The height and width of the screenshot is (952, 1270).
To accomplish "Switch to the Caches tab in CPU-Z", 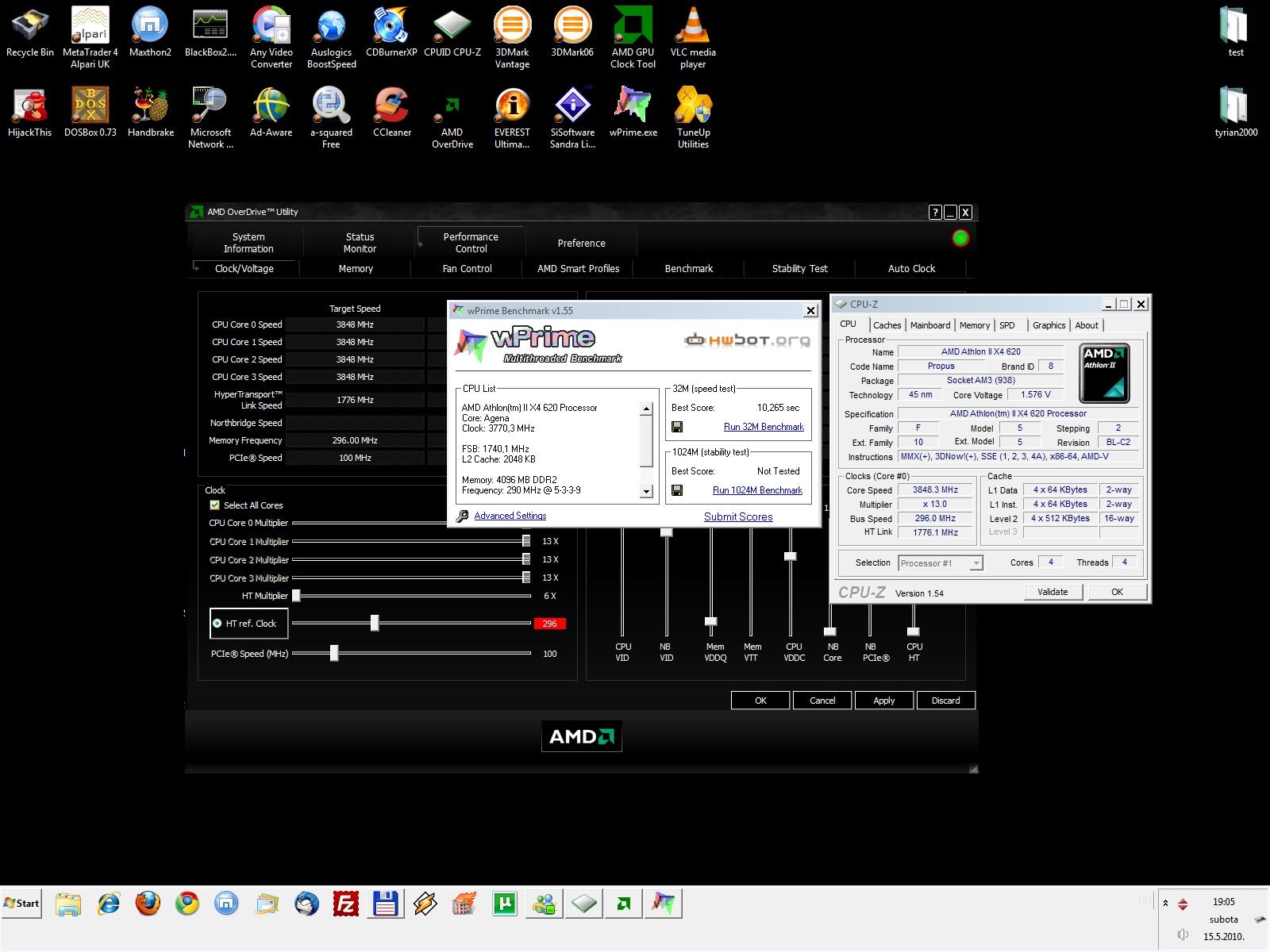I will (x=887, y=325).
